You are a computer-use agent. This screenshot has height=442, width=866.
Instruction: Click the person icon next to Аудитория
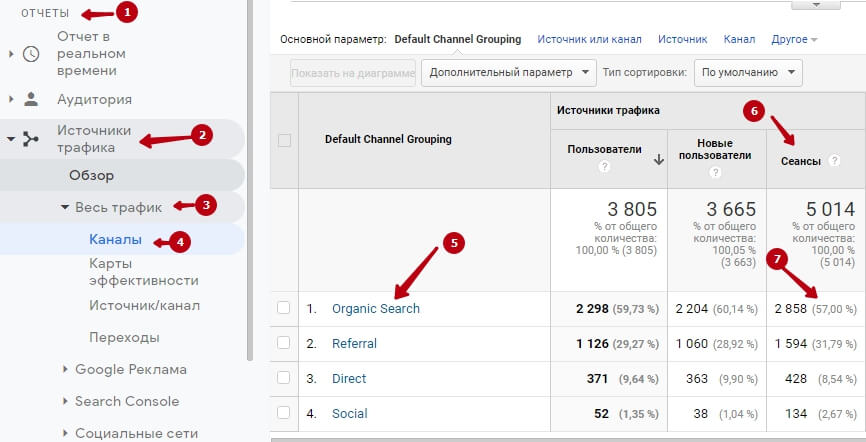pyautogui.click(x=31, y=99)
